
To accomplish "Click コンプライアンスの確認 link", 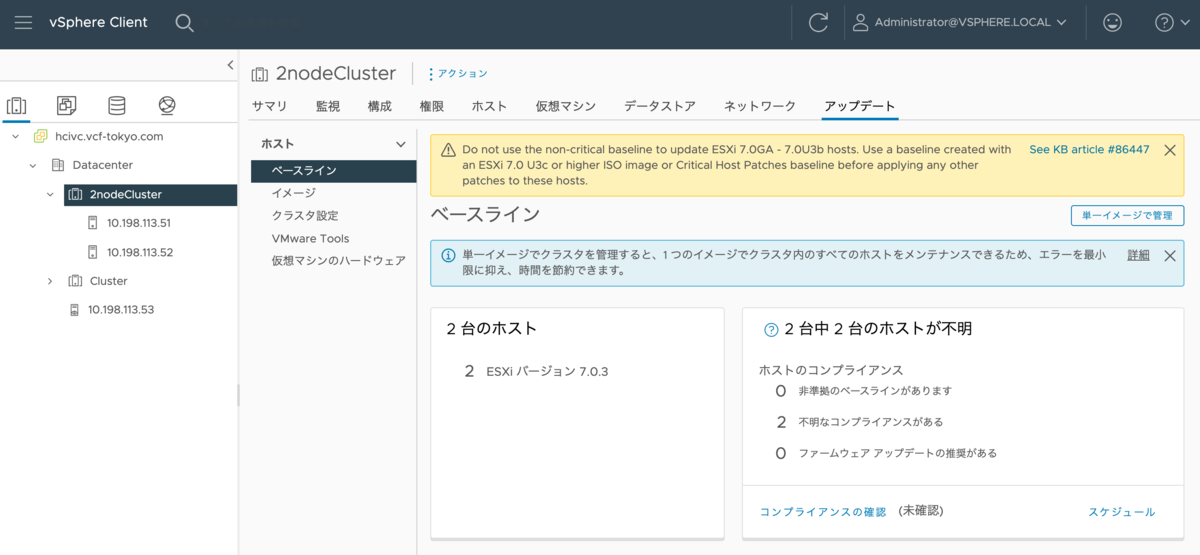I will [x=823, y=512].
